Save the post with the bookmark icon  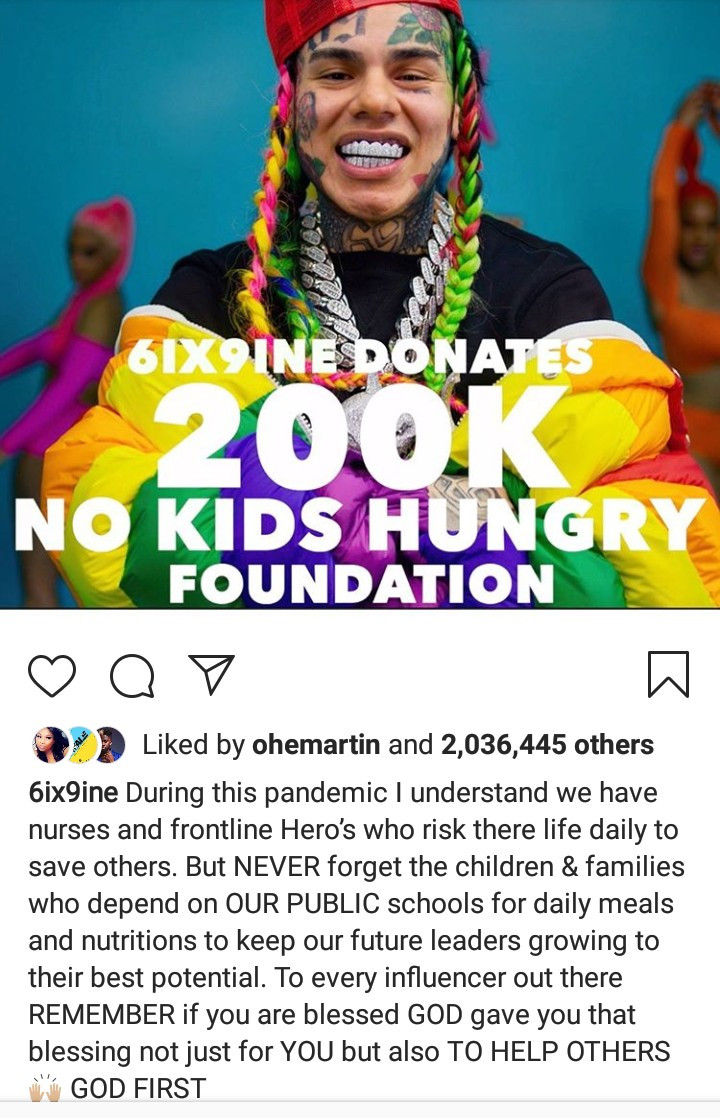coord(668,674)
